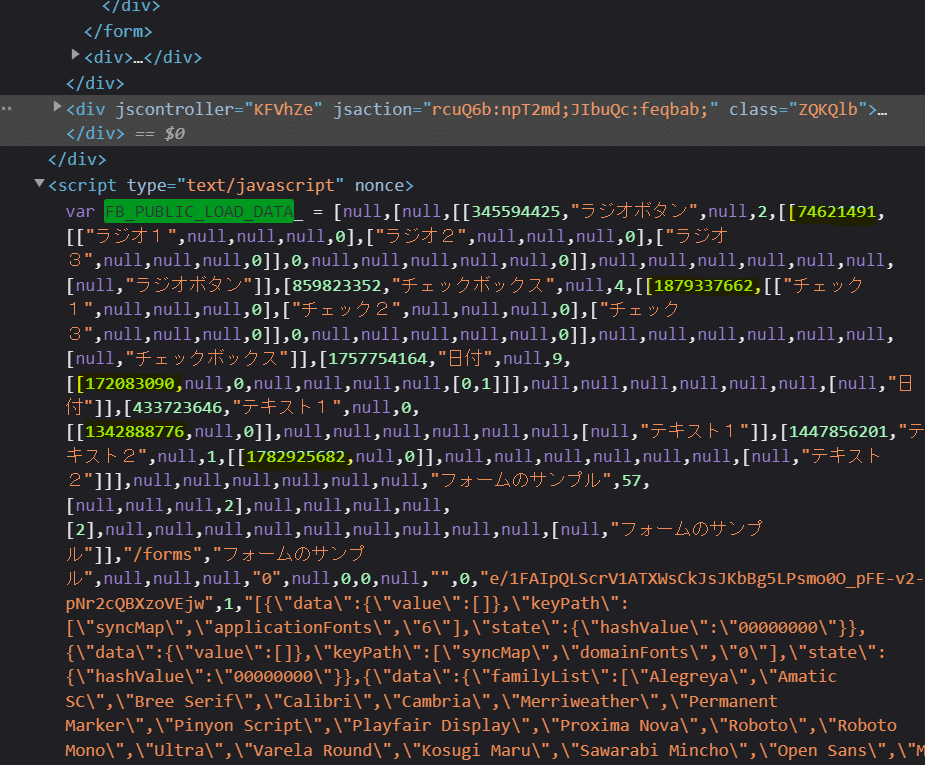Click the ID 433723646
This screenshot has width=925, height=765.
[x=178, y=408]
